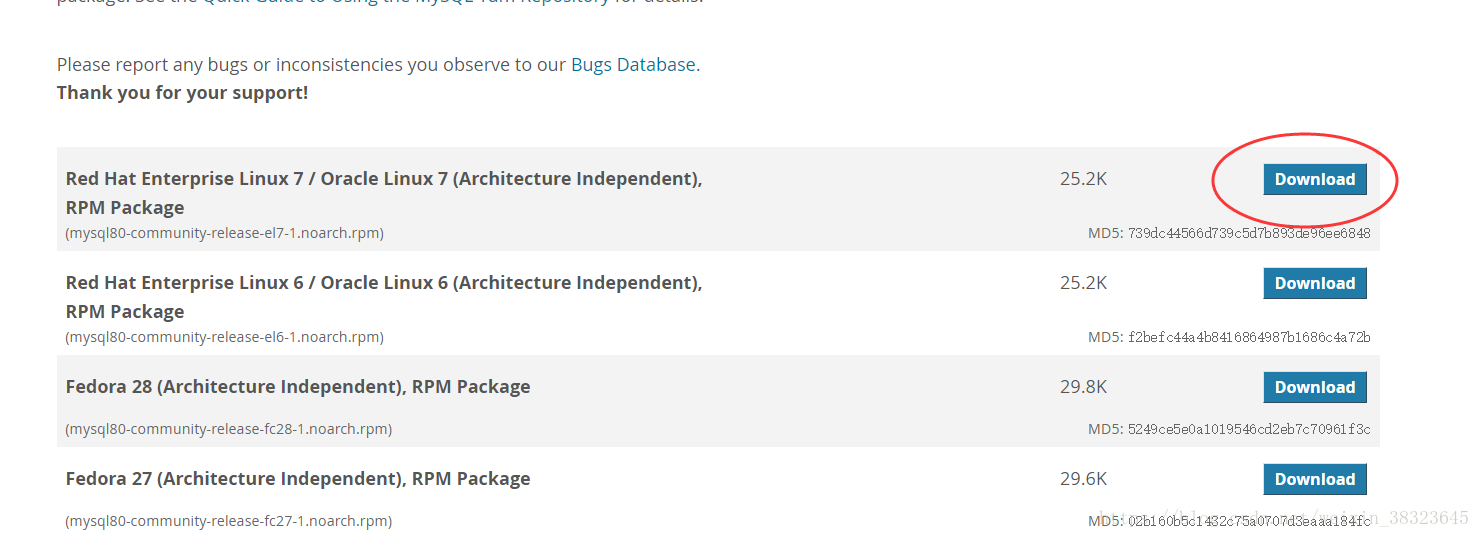Screen dimensions: 1480x538
Task: Click Download for Fedora 27 RPM
Action: pos(1314,480)
